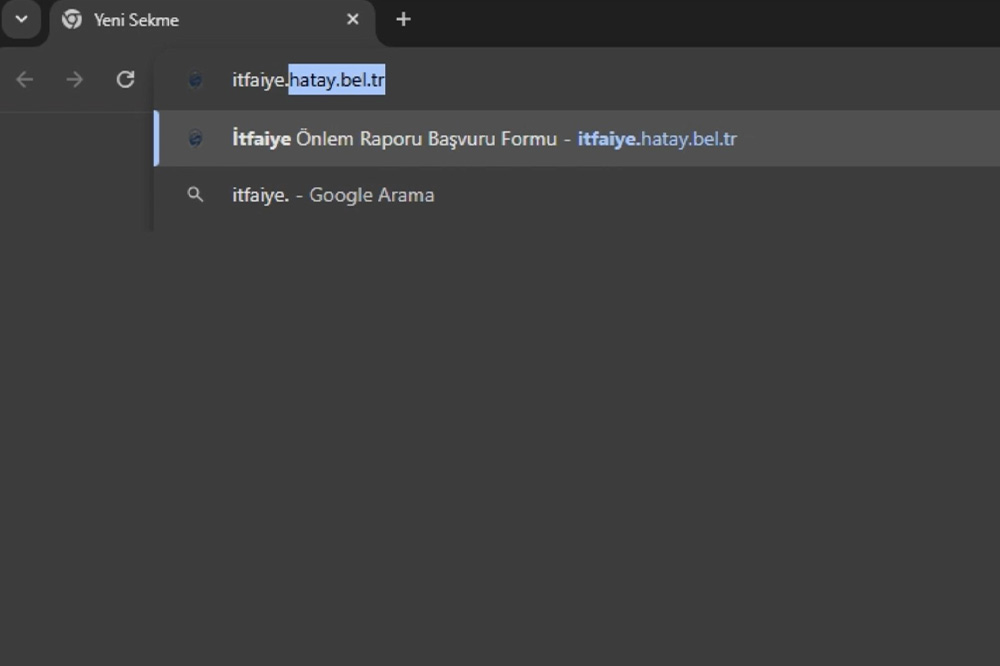
Task: Choose the 'itfaiye. - Google Arama' suggestion
Action: click(x=333, y=195)
